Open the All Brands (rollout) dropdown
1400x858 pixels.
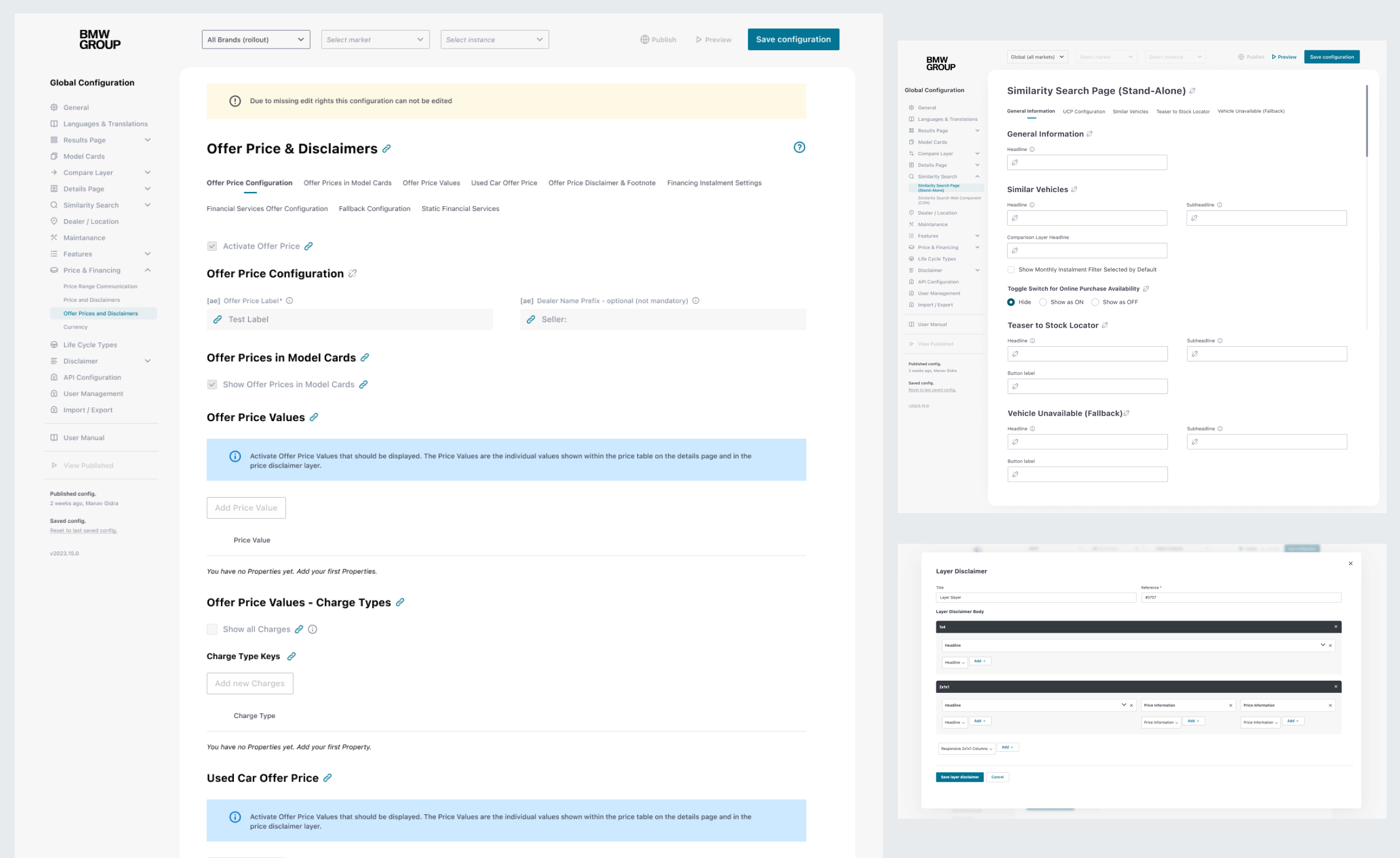pos(255,40)
